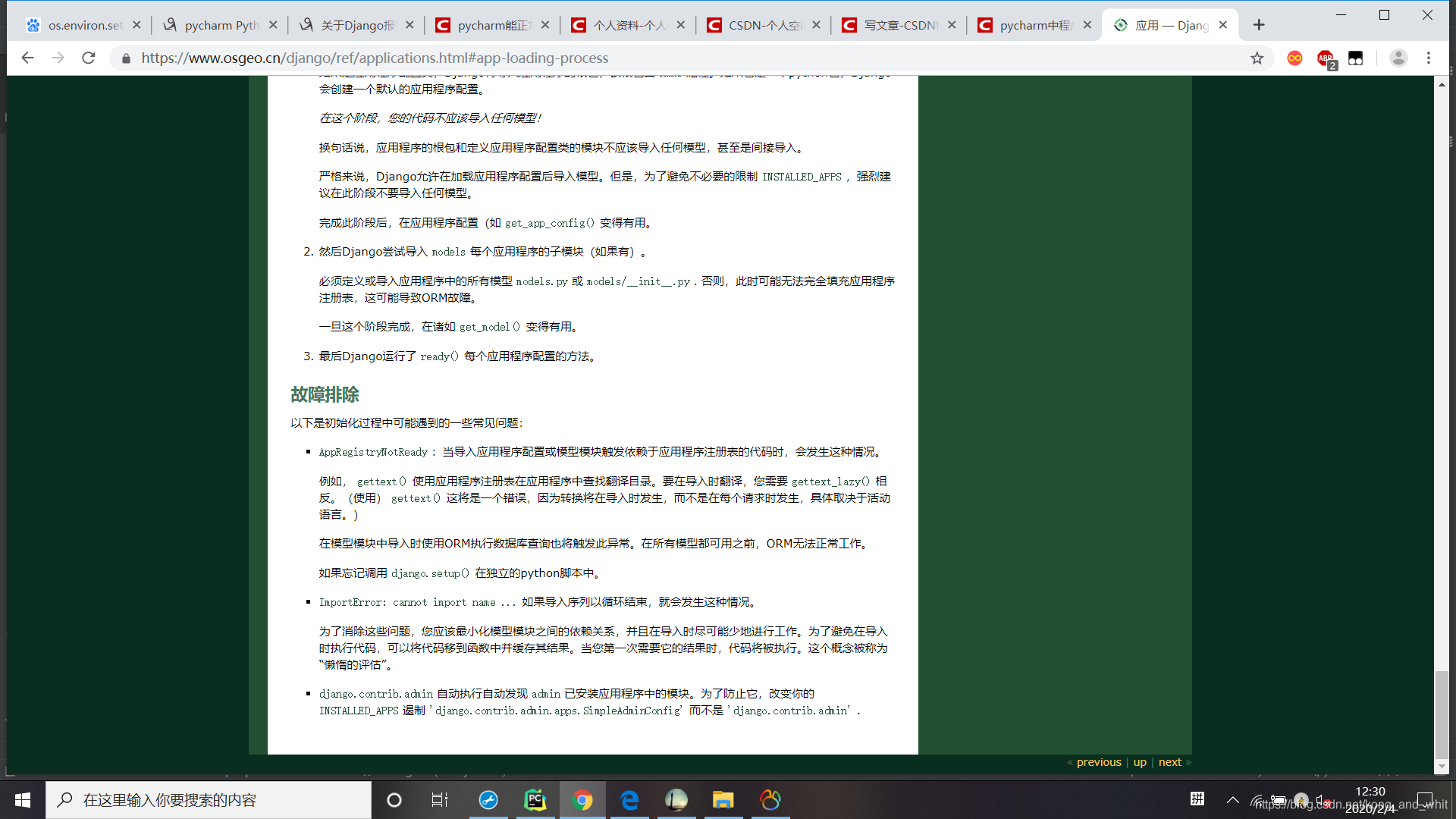Image resolution: width=1456 pixels, height=819 pixels.
Task: Launch PyCharm from the taskbar
Action: click(535, 800)
